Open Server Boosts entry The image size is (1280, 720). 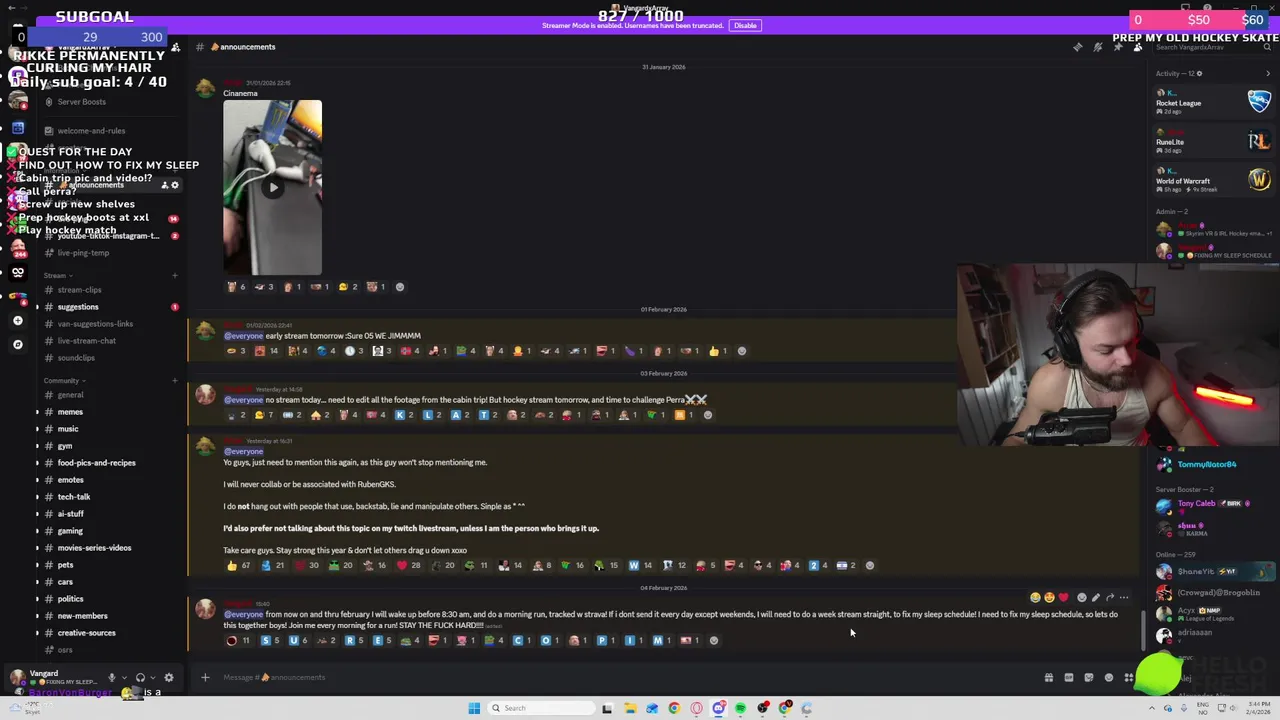tap(82, 102)
